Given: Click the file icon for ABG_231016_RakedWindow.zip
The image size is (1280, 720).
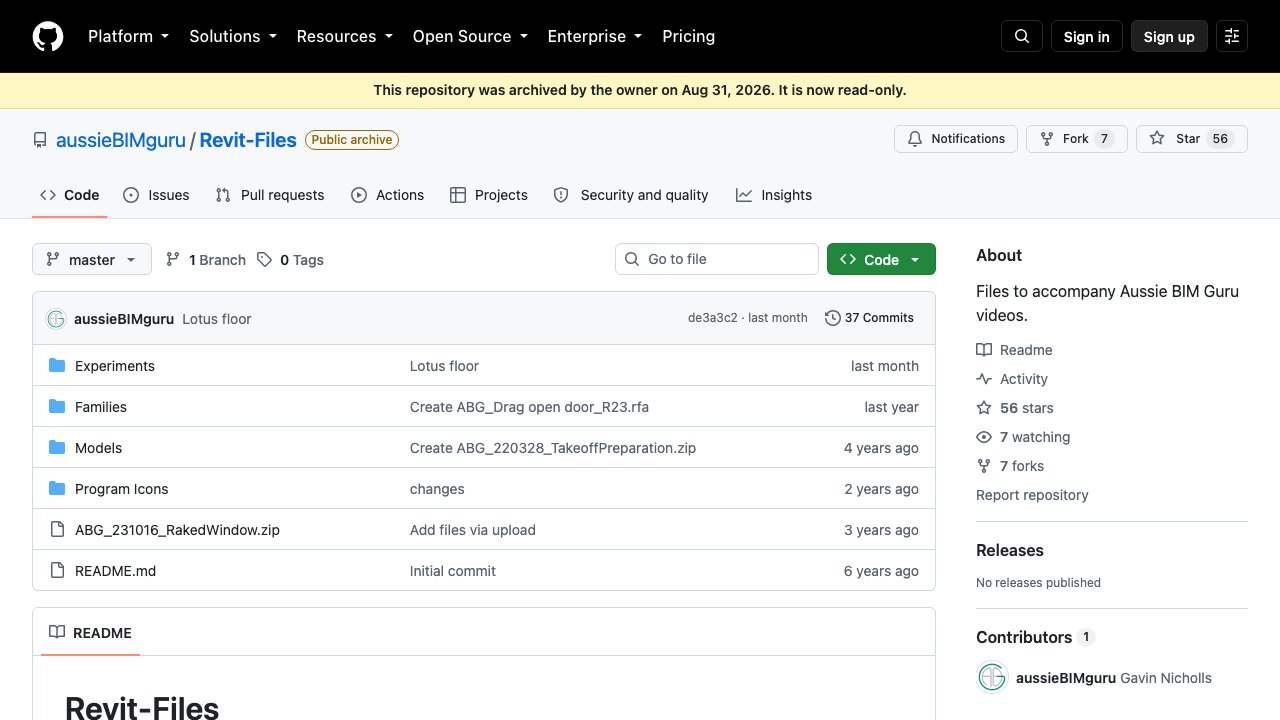Looking at the screenshot, I should 57,530.
